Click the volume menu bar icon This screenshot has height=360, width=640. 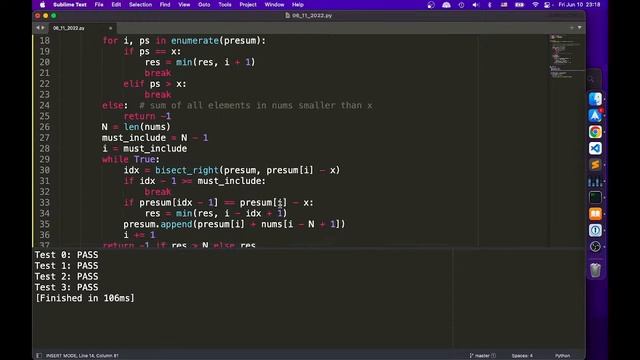[x=476, y=5]
